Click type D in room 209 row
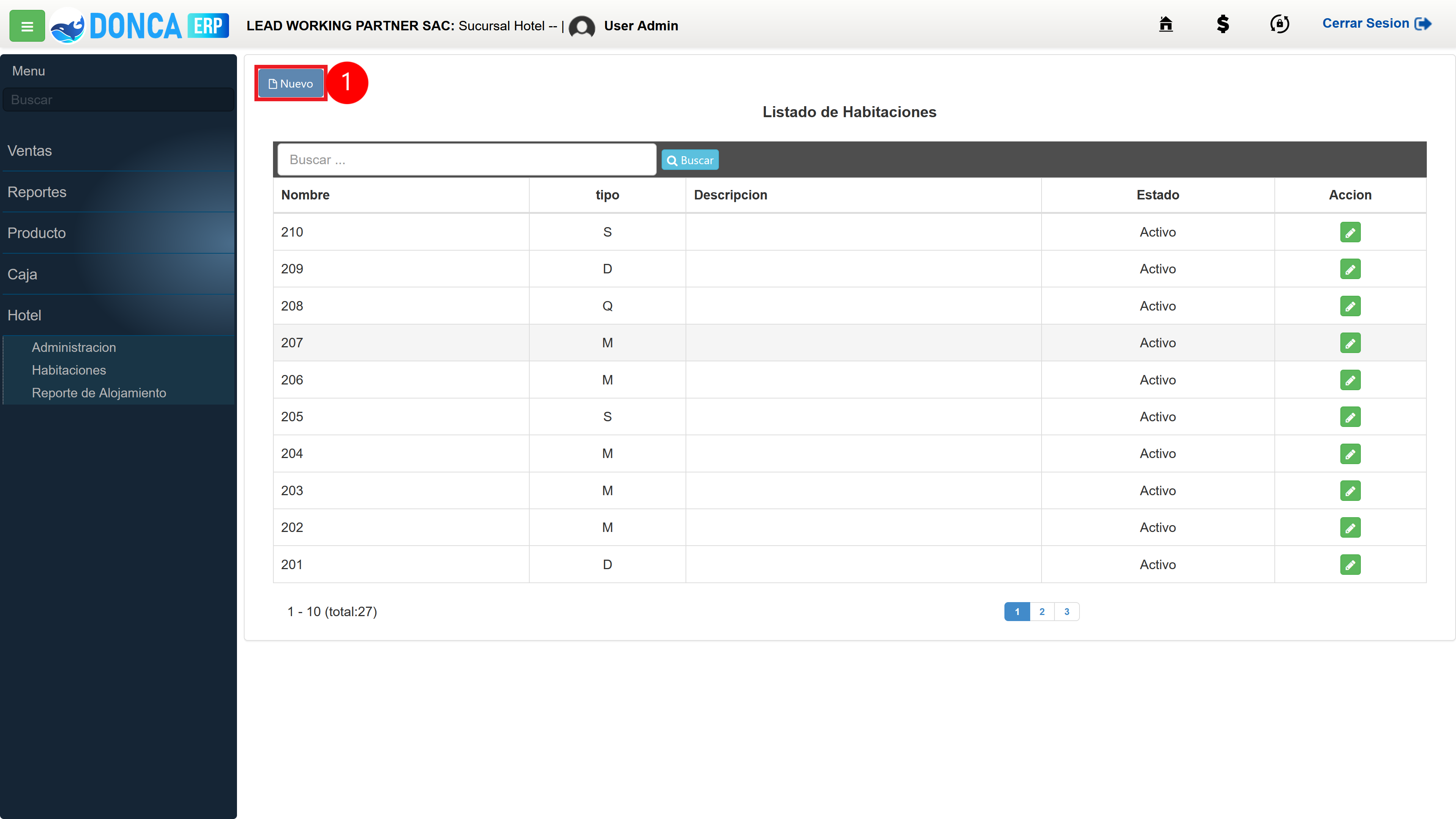 607,269
